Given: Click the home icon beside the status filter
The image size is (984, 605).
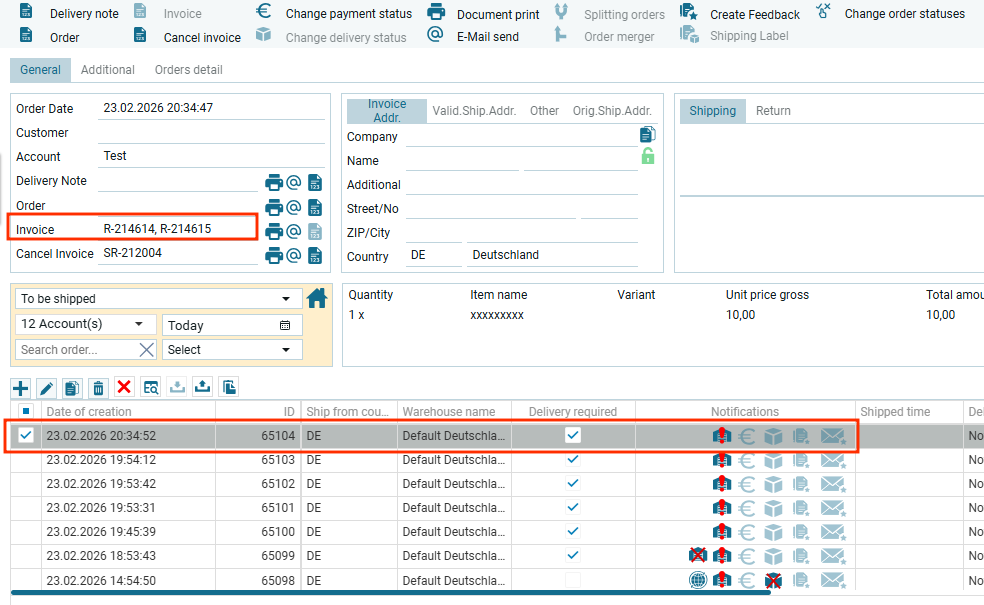Looking at the screenshot, I should click(x=317, y=298).
